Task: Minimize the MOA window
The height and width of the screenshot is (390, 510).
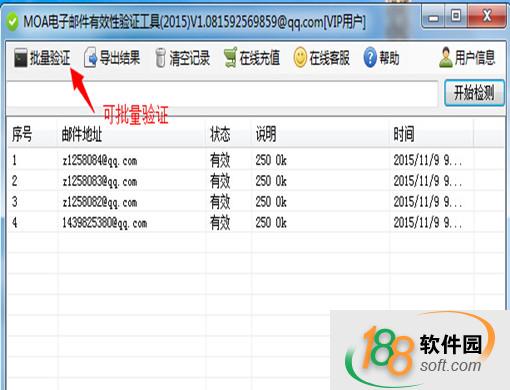Action: coord(433,16)
